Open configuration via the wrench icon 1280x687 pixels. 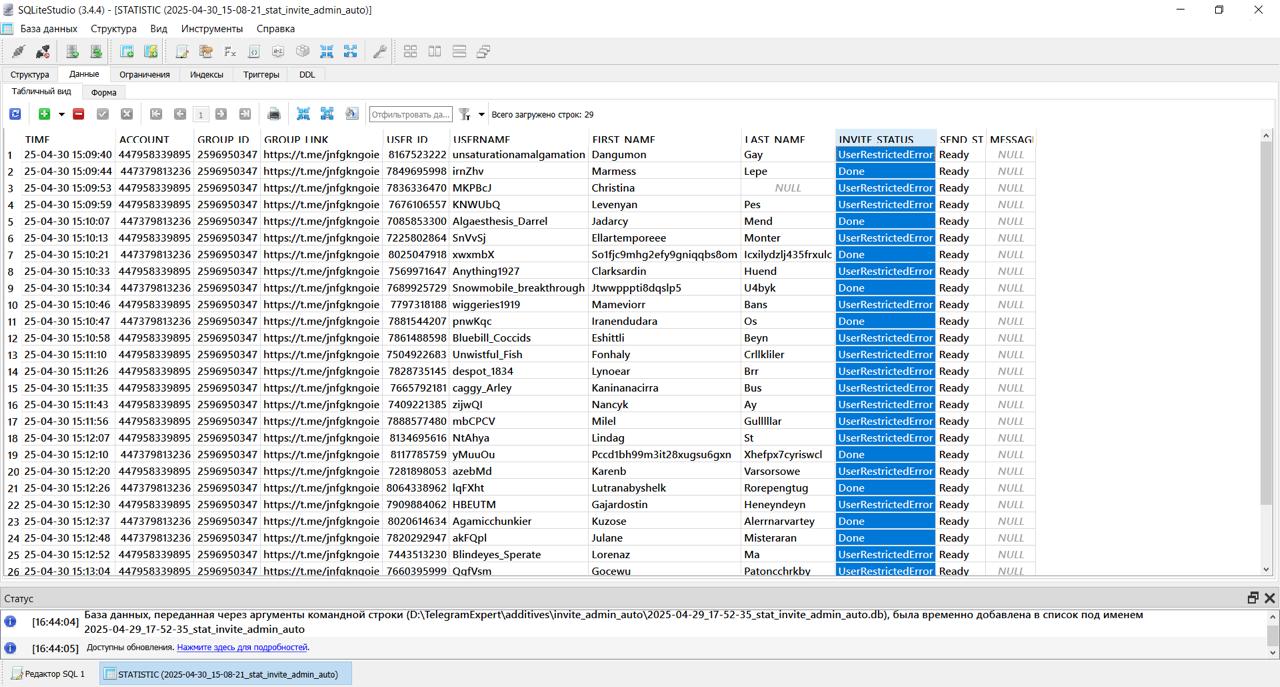tap(380, 52)
